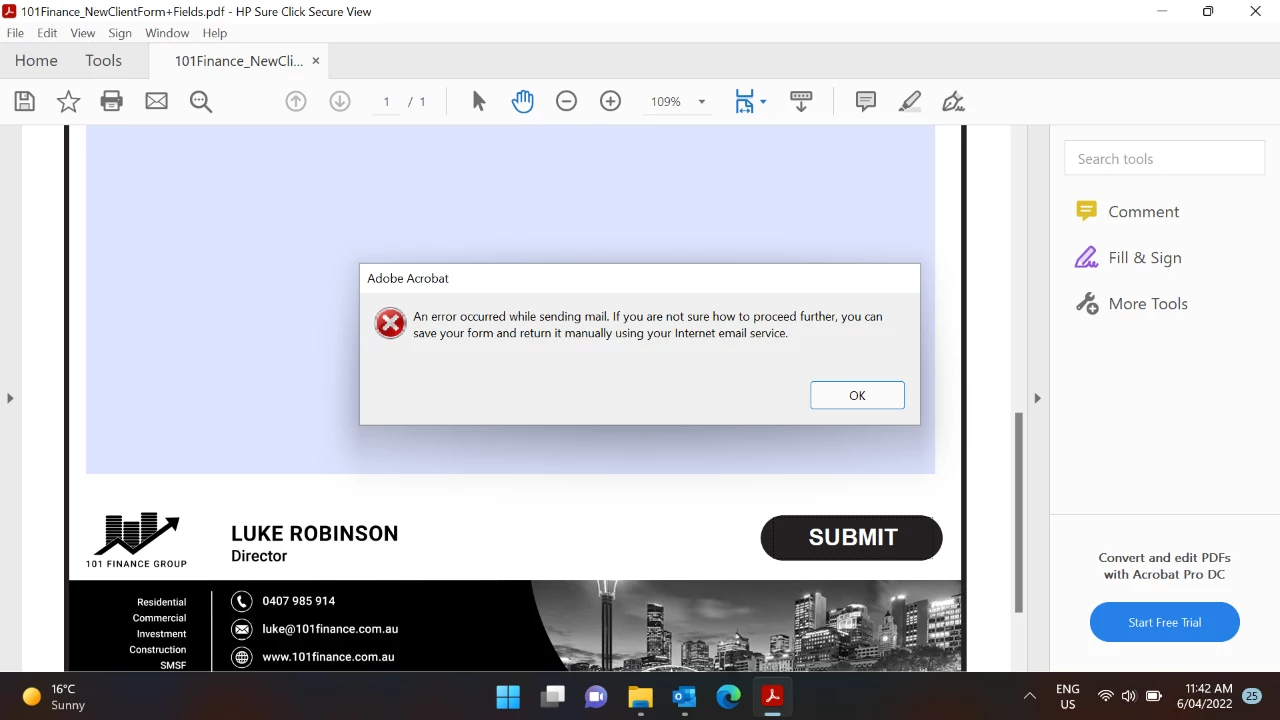This screenshot has height=720, width=1280.
Task: Open the Window menu
Action: pos(167,33)
